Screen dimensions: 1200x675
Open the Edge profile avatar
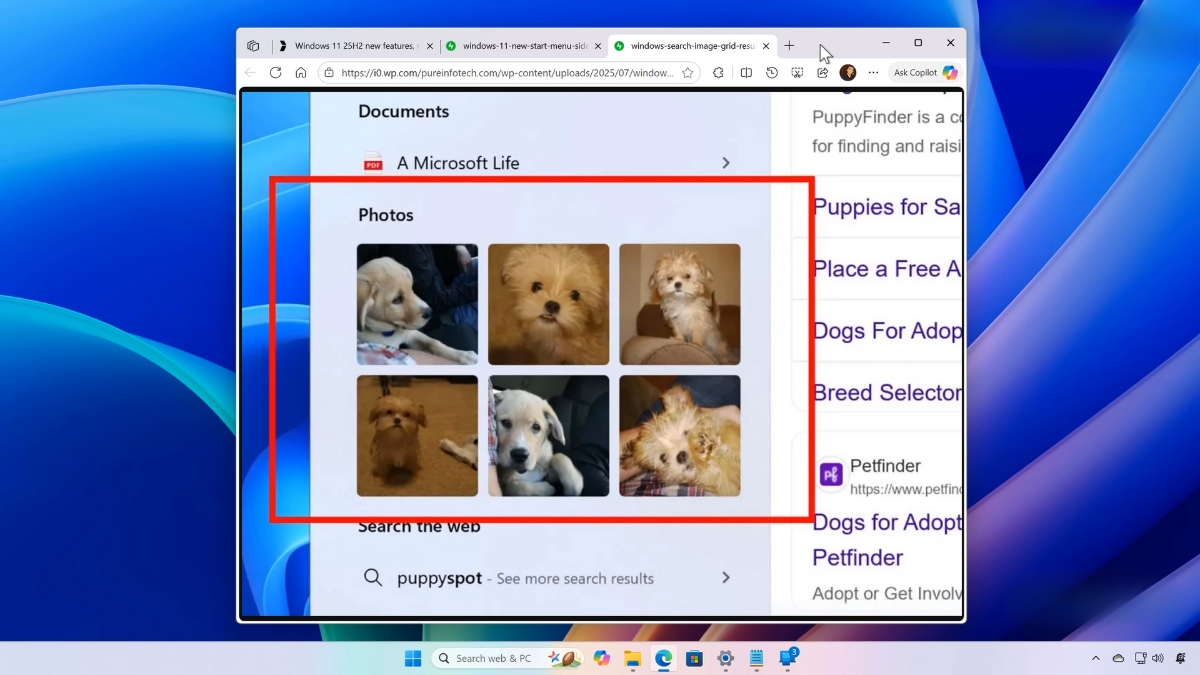(x=848, y=73)
